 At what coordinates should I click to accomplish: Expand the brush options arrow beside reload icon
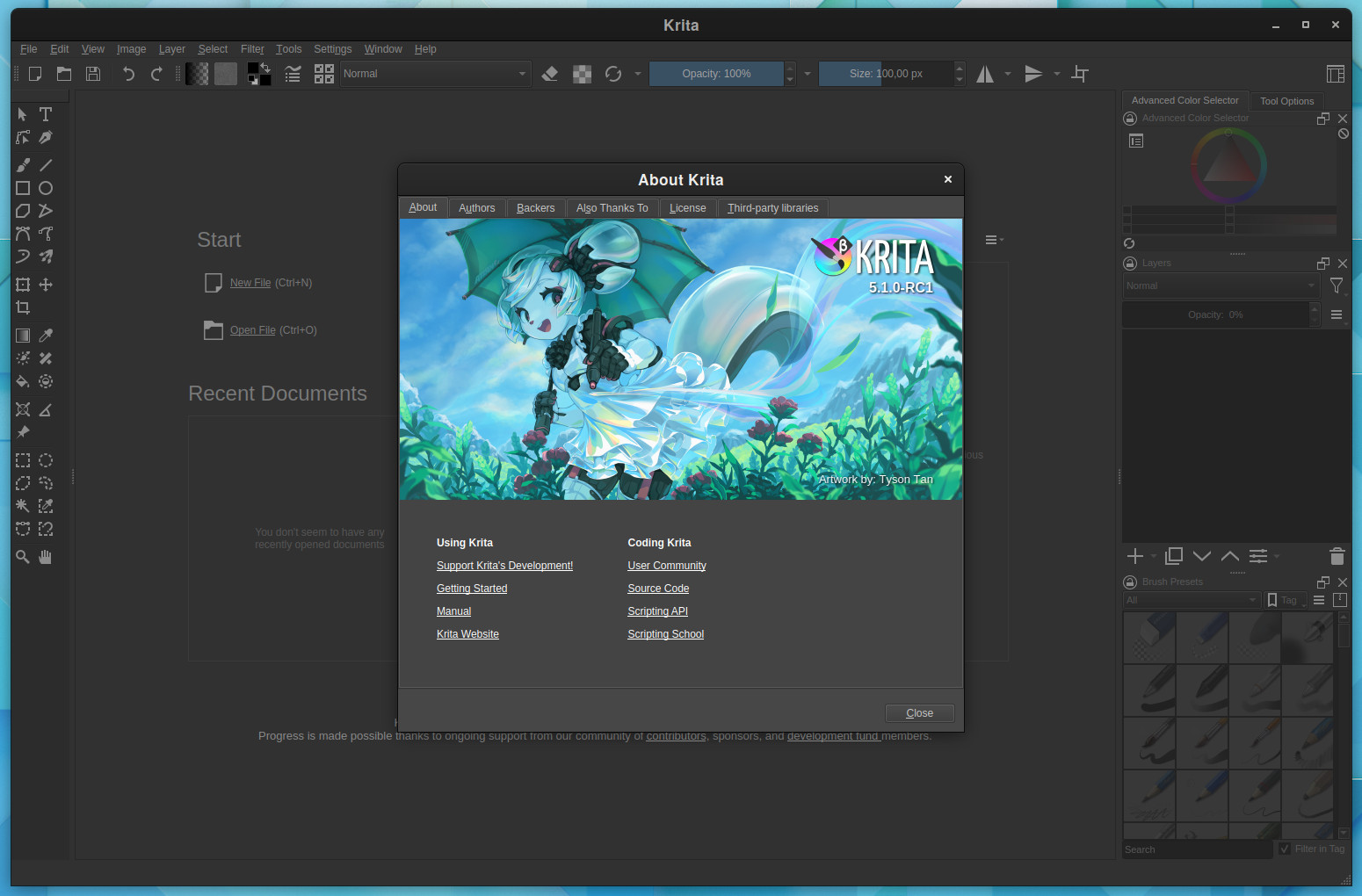pyautogui.click(x=638, y=74)
